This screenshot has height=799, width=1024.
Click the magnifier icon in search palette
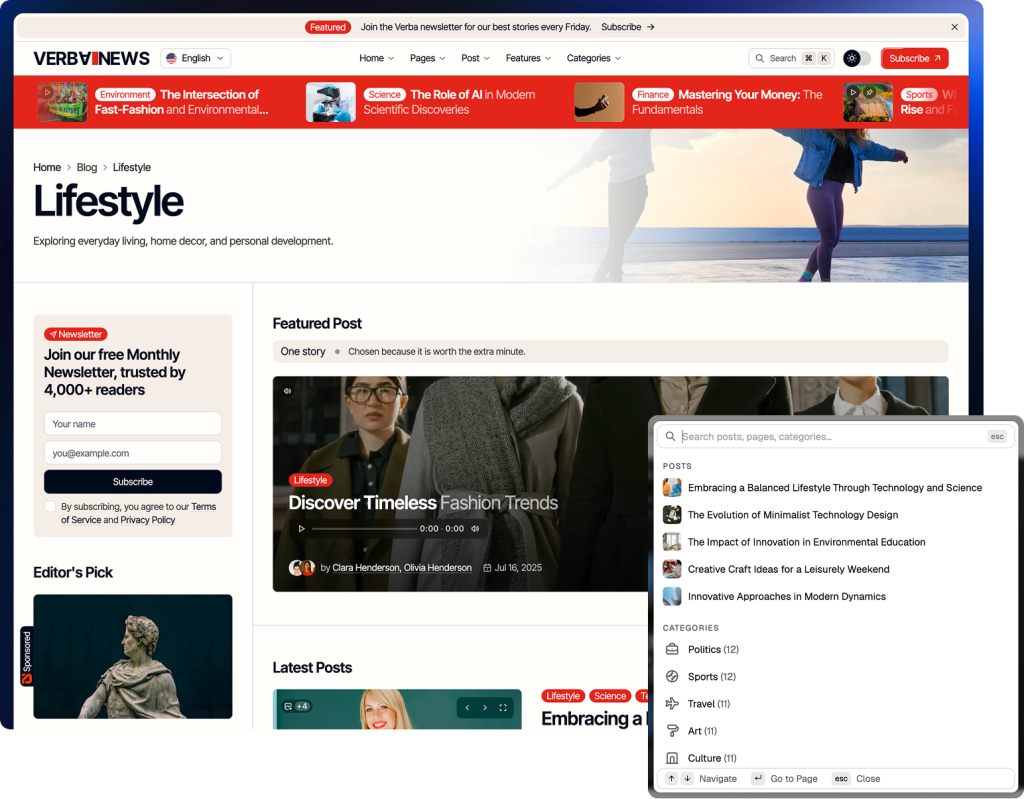tap(670, 436)
